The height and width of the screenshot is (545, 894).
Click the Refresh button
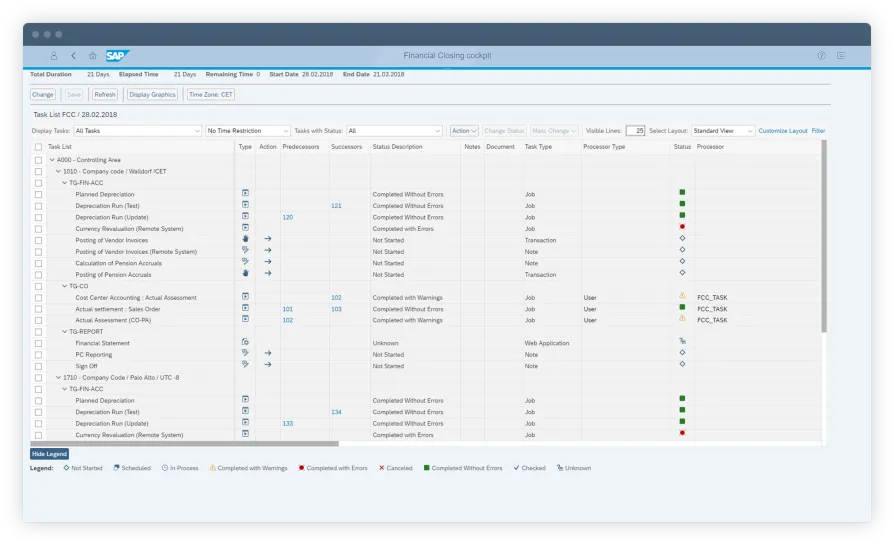[x=104, y=95]
